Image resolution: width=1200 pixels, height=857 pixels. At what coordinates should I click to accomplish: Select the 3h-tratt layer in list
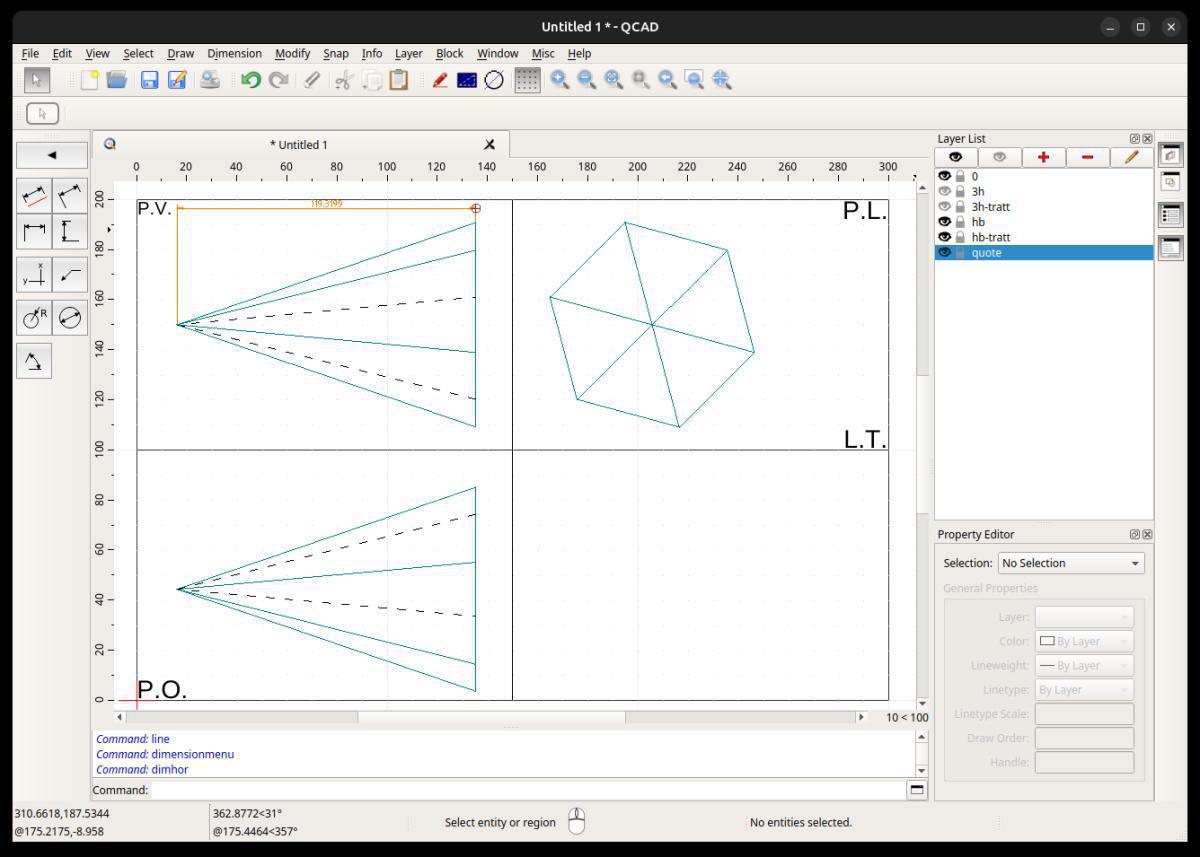[x=990, y=207]
